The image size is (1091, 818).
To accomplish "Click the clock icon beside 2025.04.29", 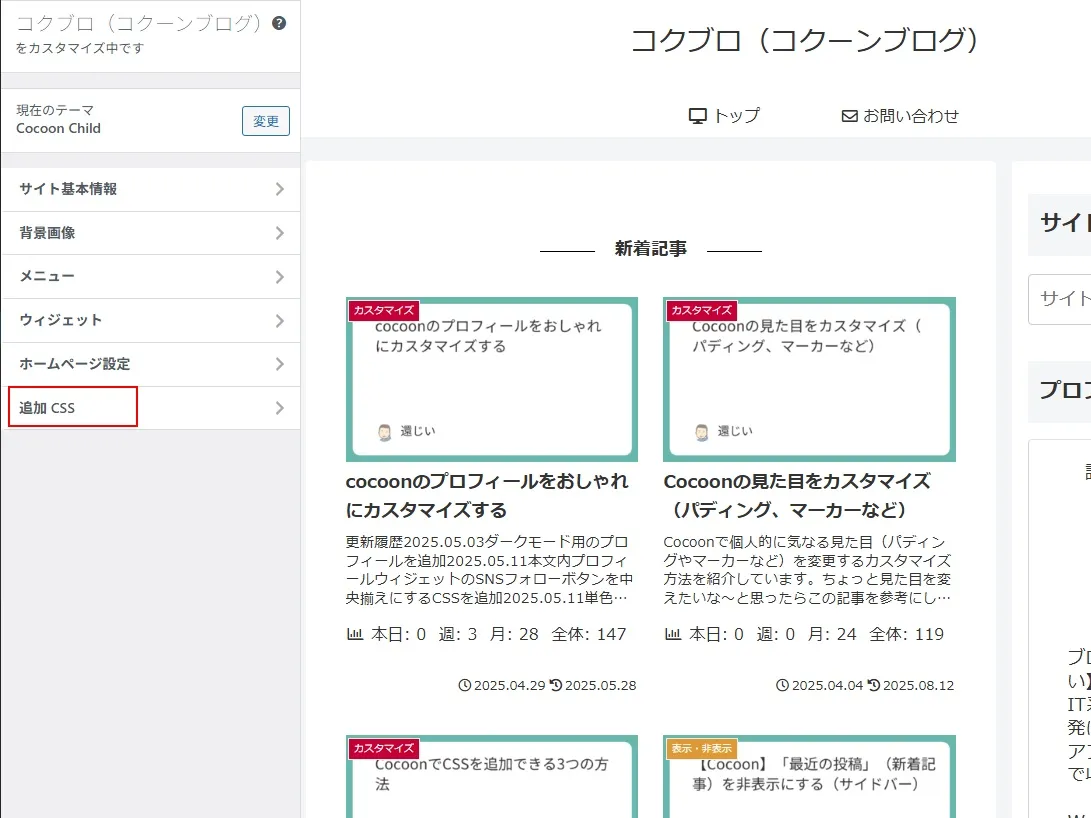I will pos(464,686).
